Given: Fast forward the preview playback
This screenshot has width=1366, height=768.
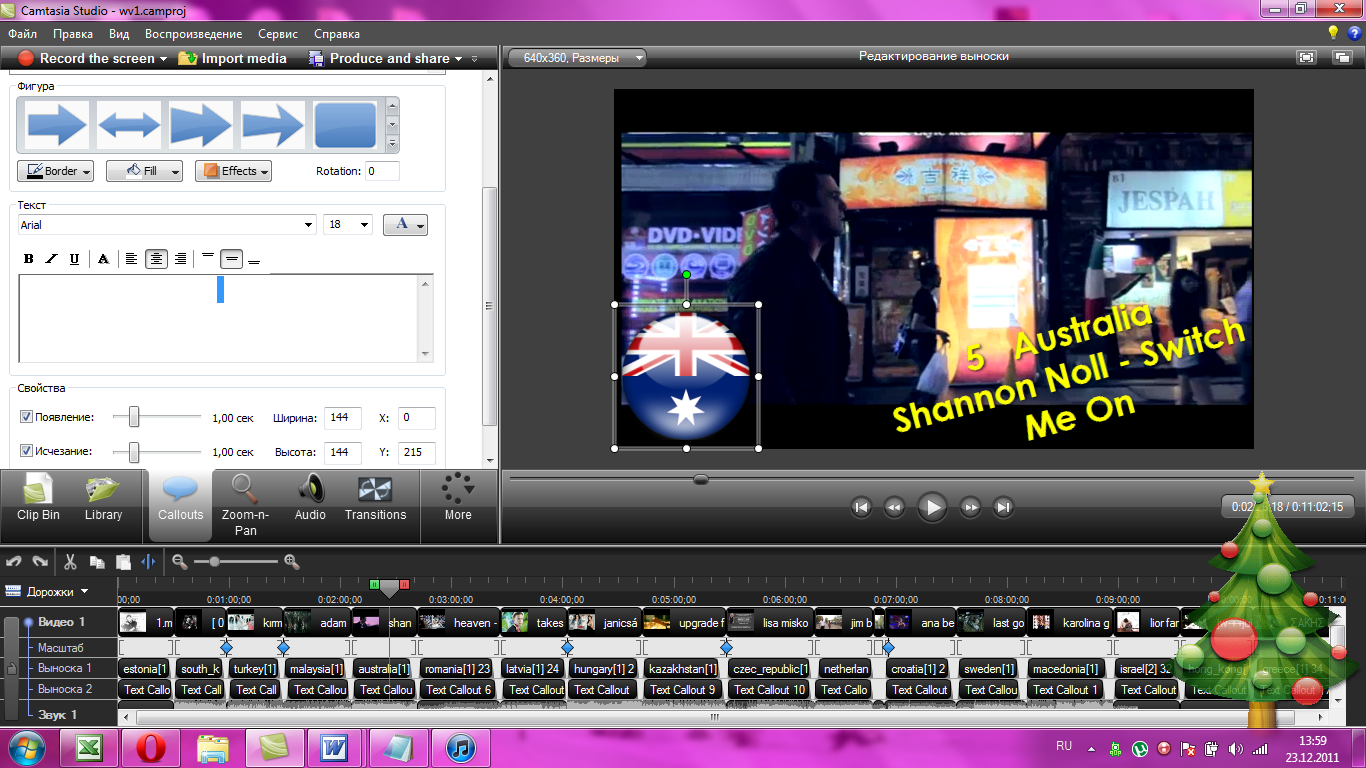Looking at the screenshot, I should (970, 508).
